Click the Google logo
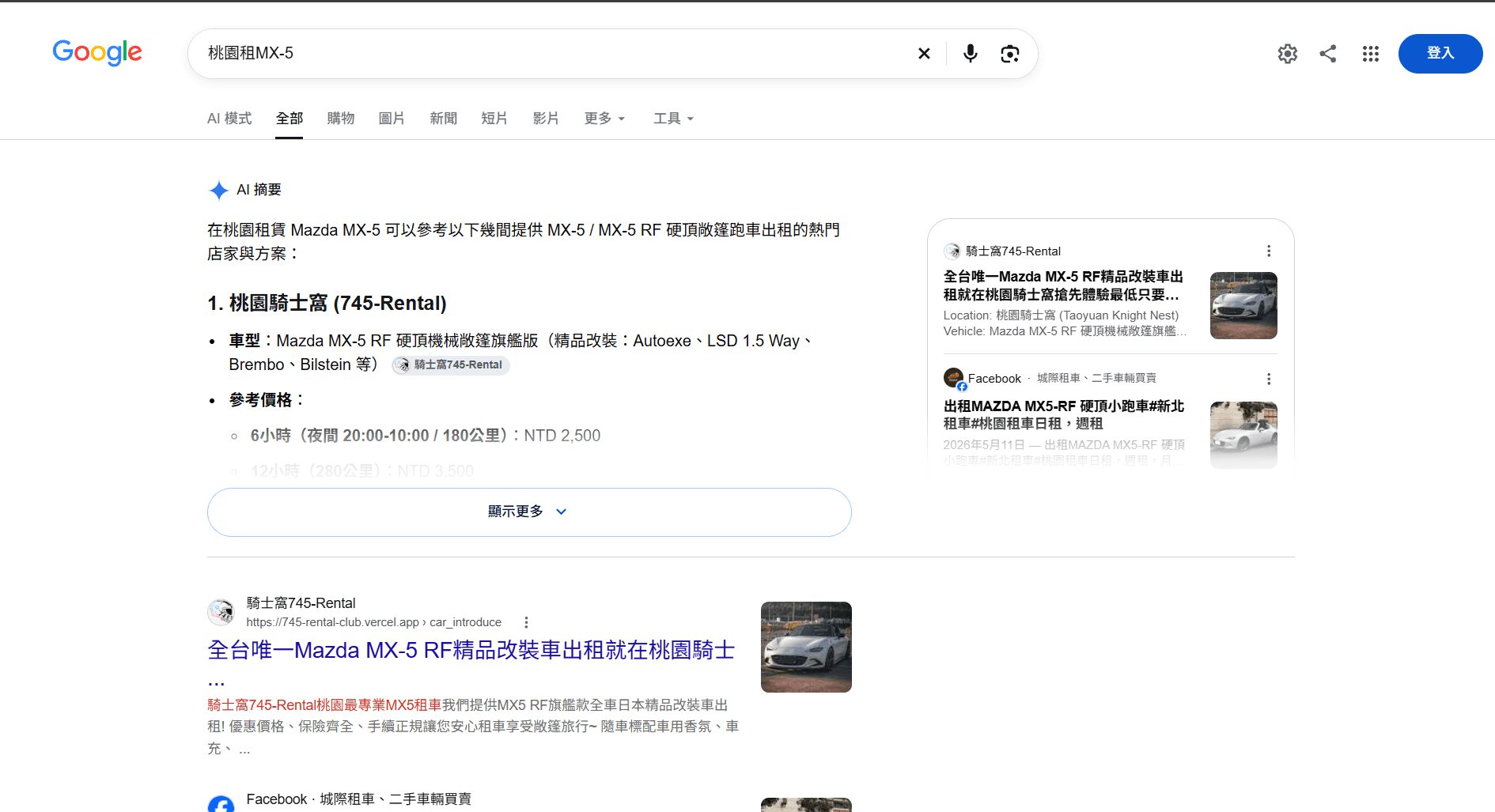1495x812 pixels. coord(97,52)
